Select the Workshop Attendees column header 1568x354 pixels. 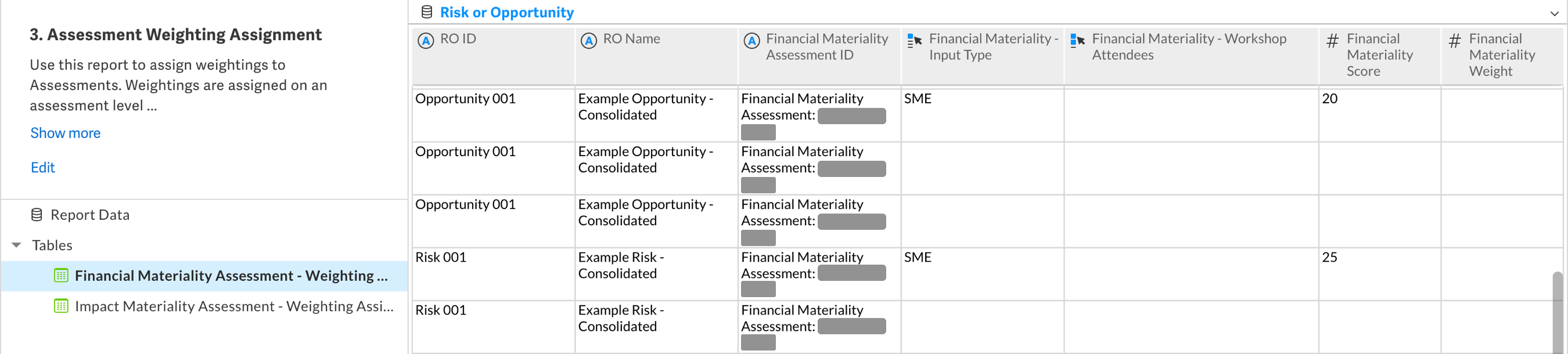click(1191, 56)
